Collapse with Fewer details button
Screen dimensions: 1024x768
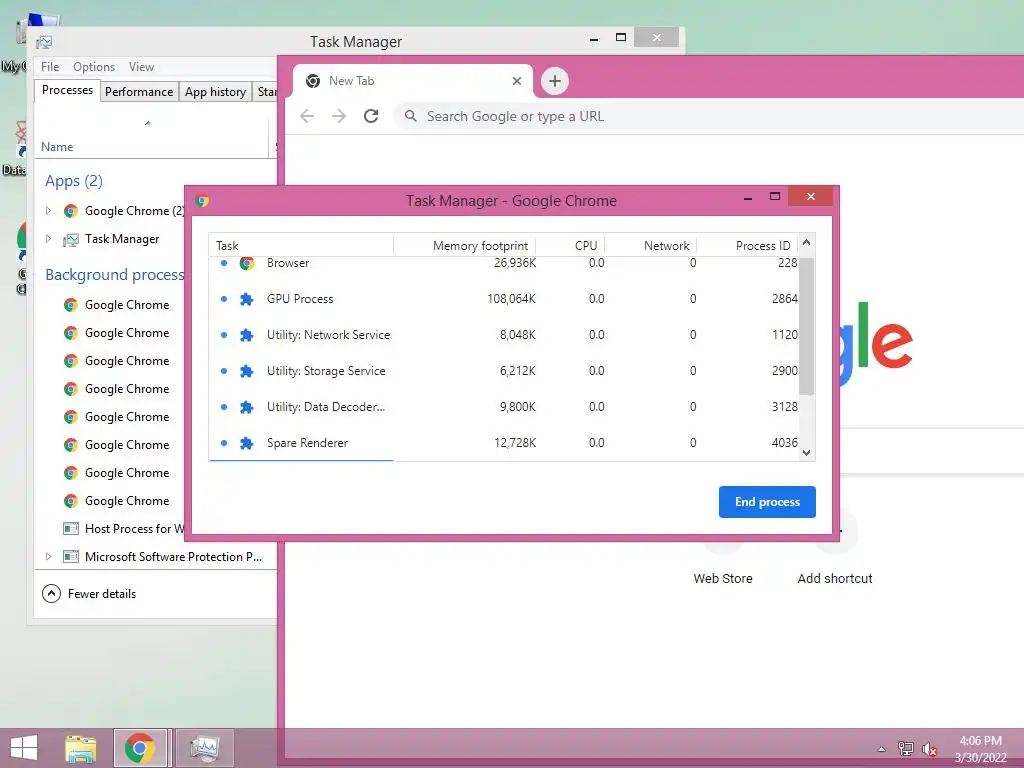(89, 594)
